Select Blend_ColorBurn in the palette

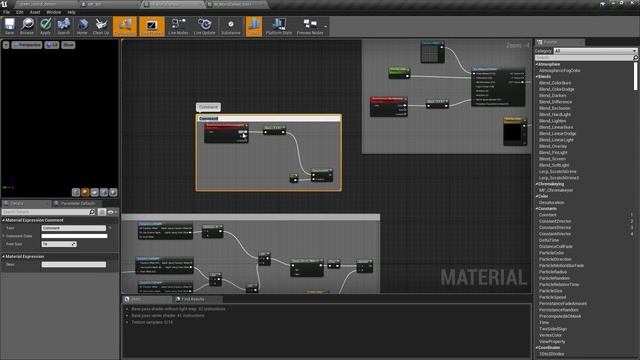pos(555,83)
